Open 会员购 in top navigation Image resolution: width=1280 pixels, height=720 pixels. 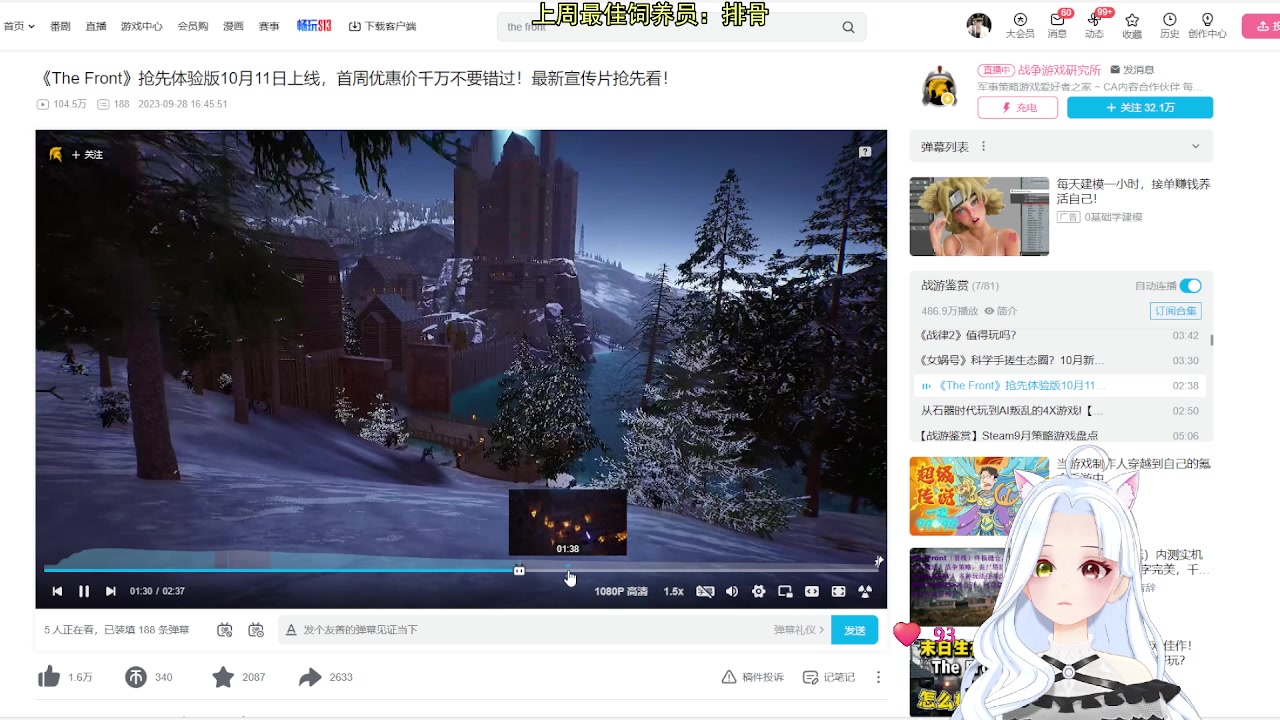(193, 26)
